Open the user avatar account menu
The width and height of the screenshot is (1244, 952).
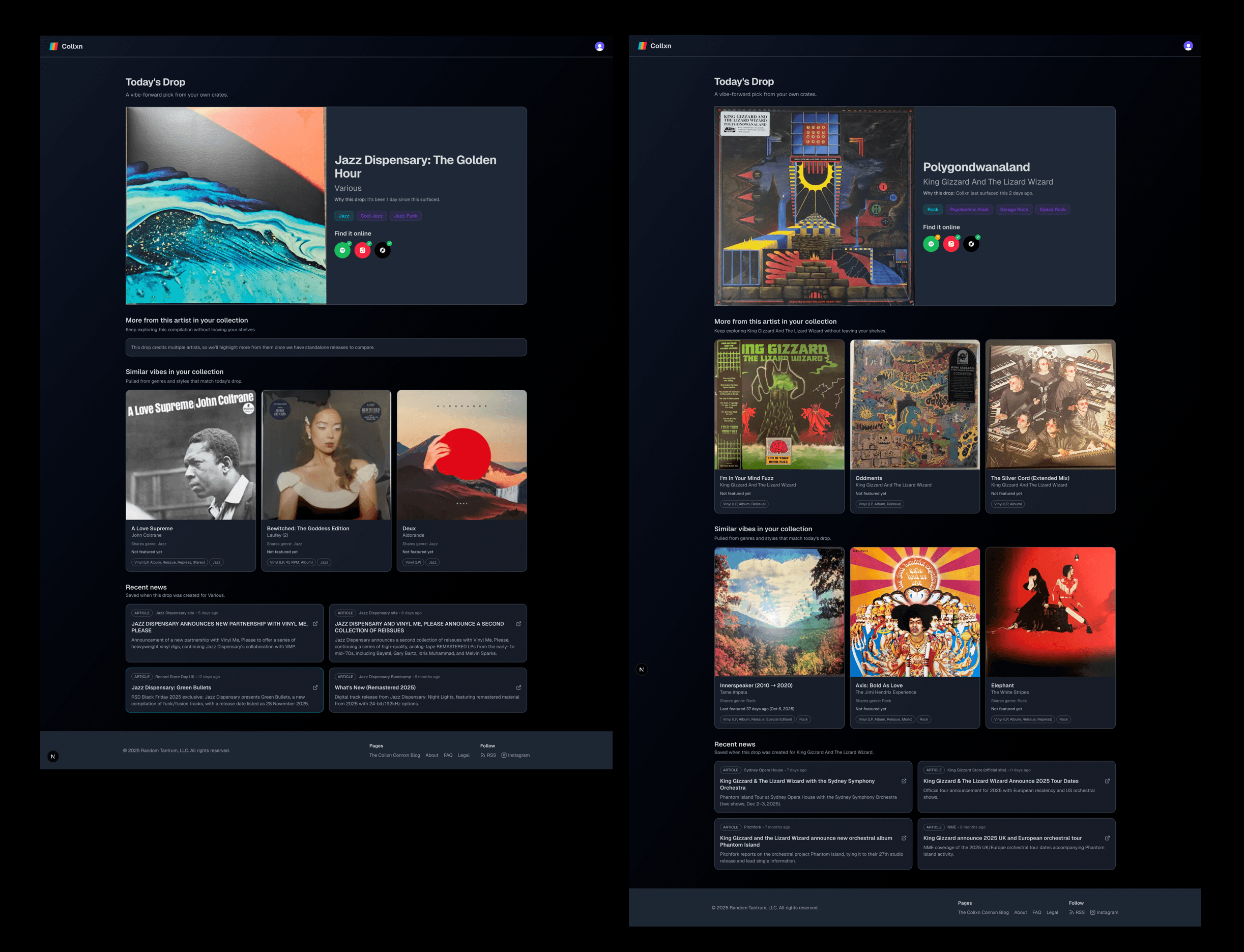pos(599,46)
